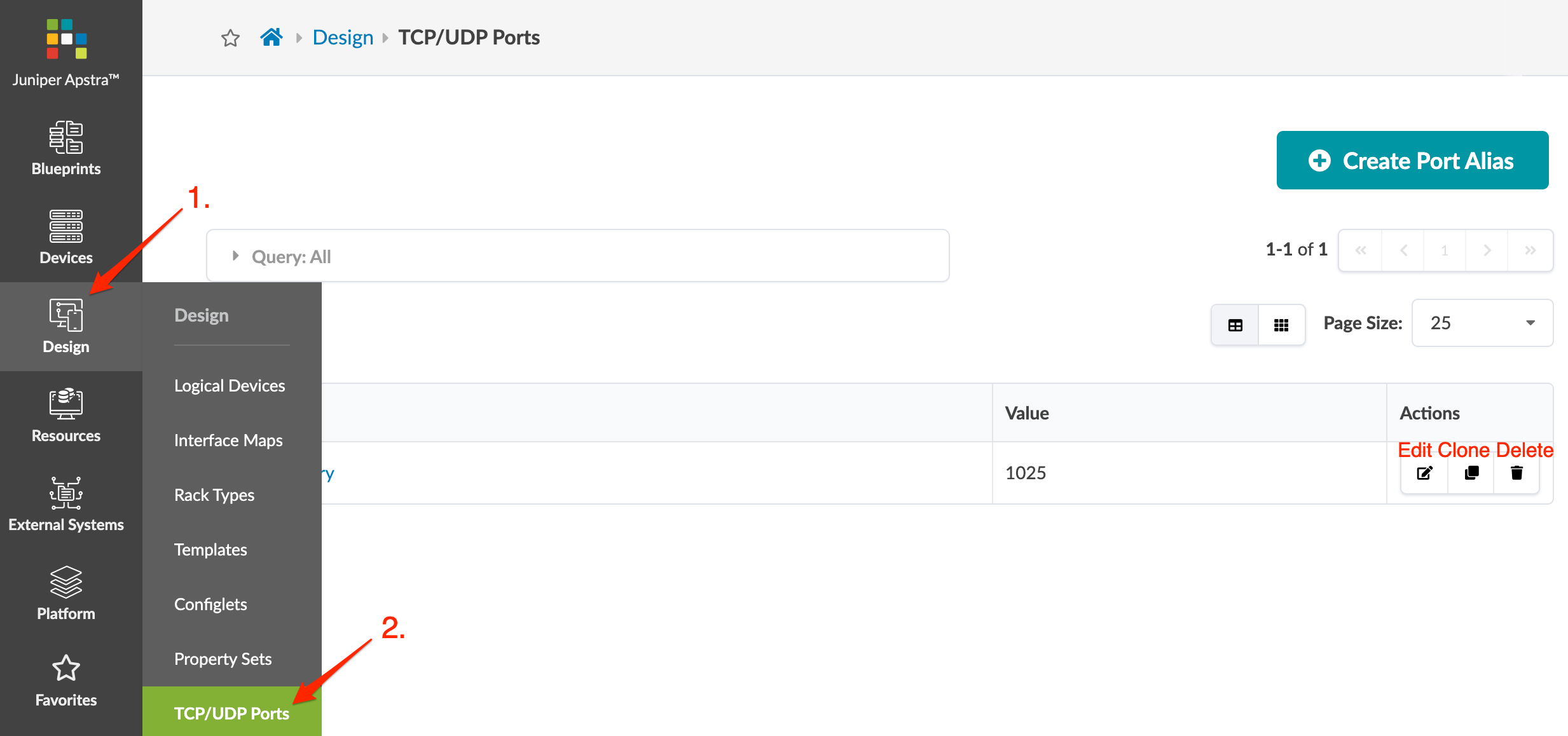Click the Design breadcrumb link
1568x736 pixels.
(x=343, y=37)
